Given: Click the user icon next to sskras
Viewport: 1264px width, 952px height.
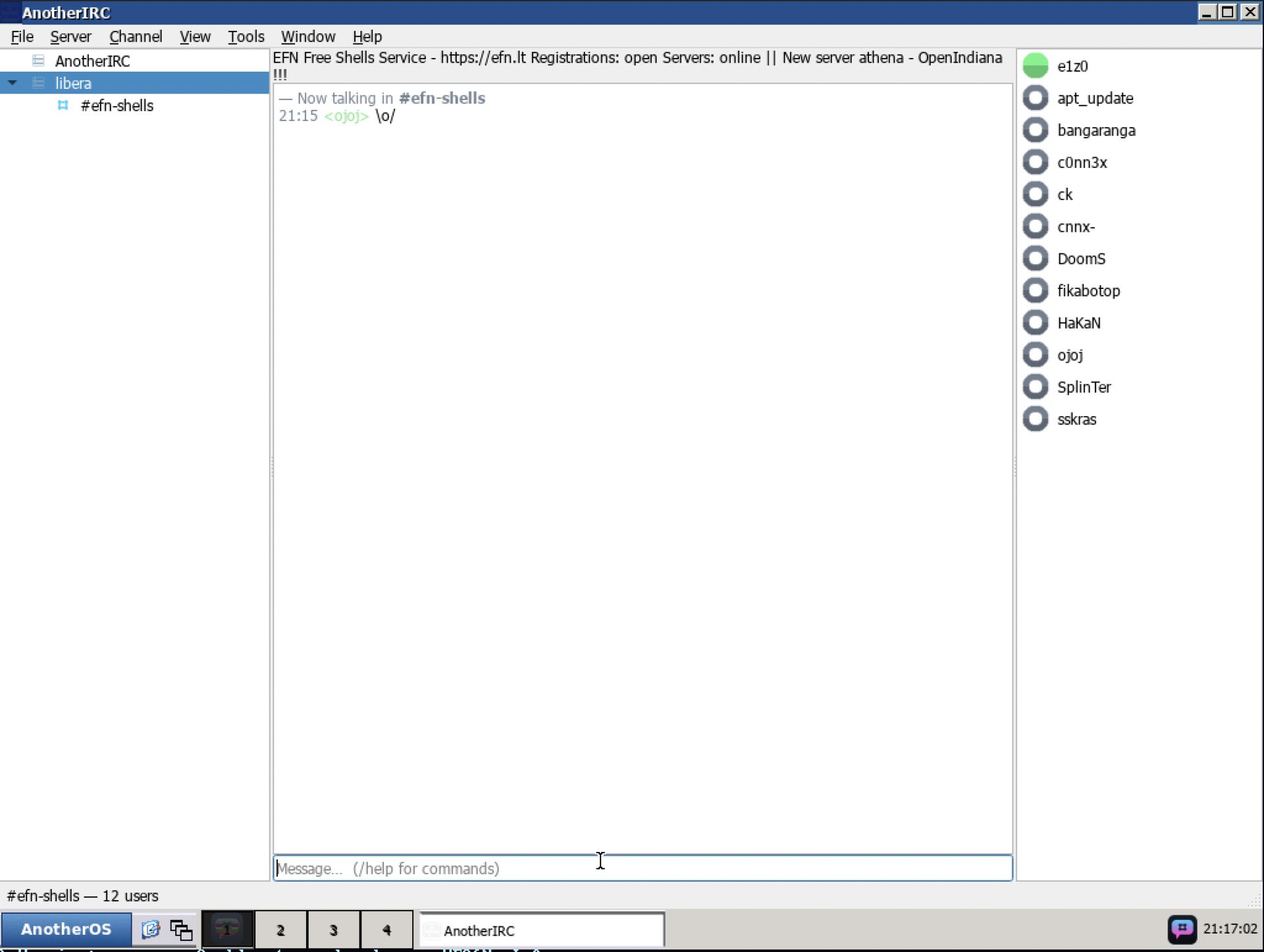Looking at the screenshot, I should (x=1035, y=419).
